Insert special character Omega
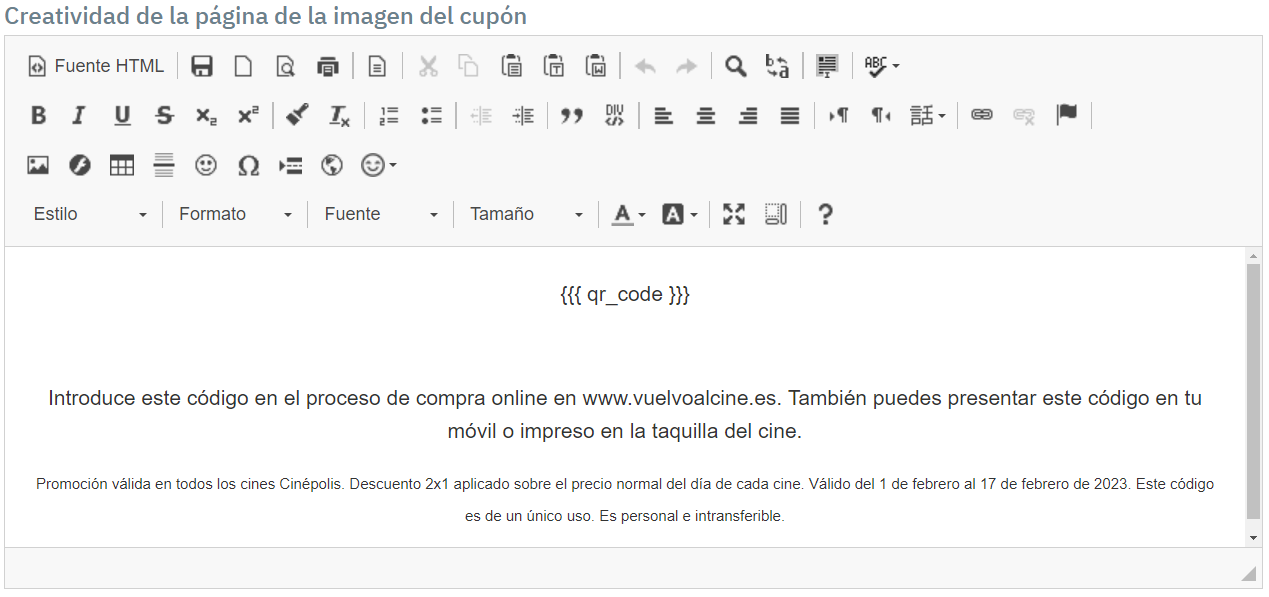 coord(248,165)
